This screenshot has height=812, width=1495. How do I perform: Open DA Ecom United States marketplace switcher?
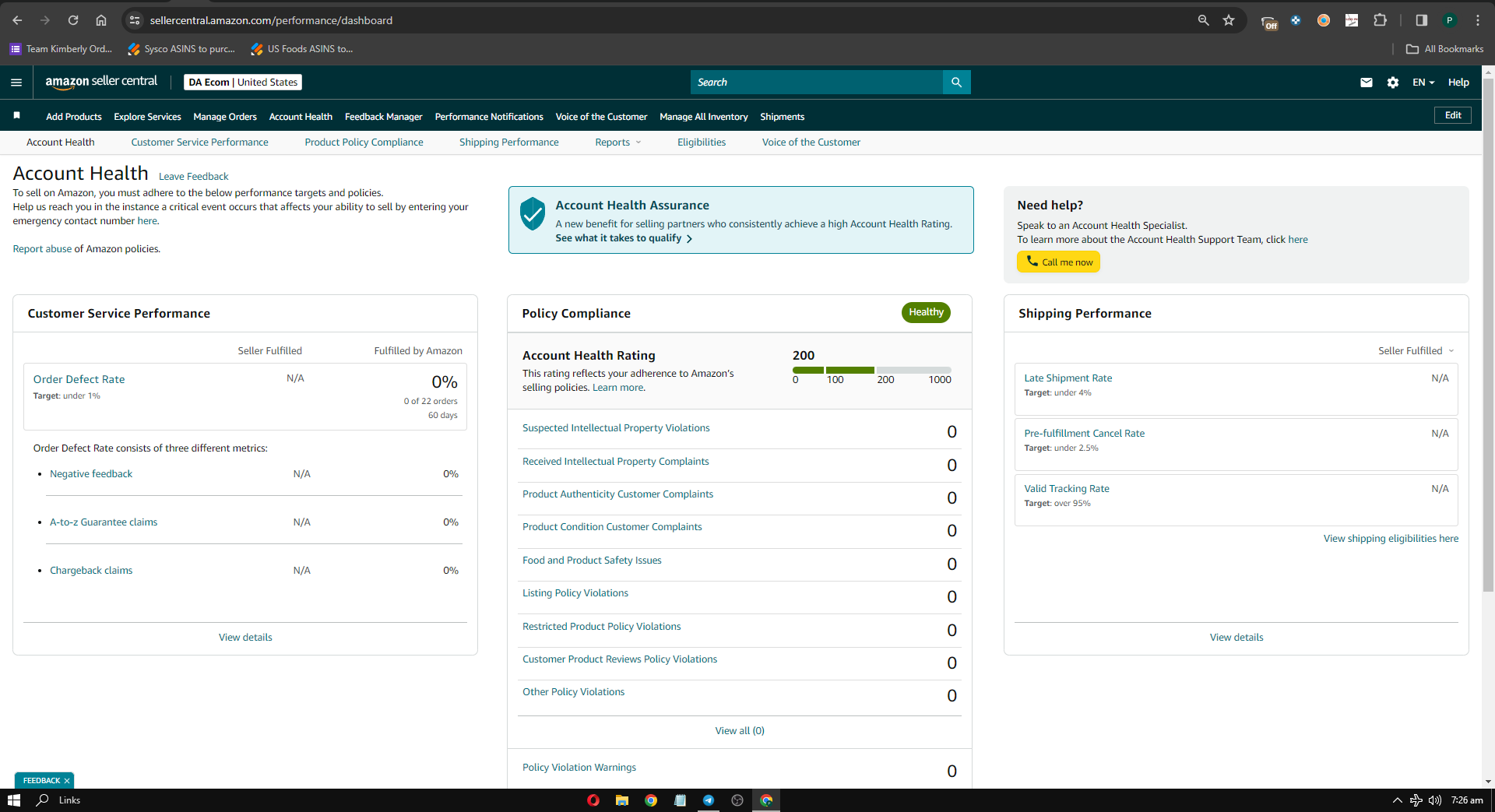click(243, 83)
